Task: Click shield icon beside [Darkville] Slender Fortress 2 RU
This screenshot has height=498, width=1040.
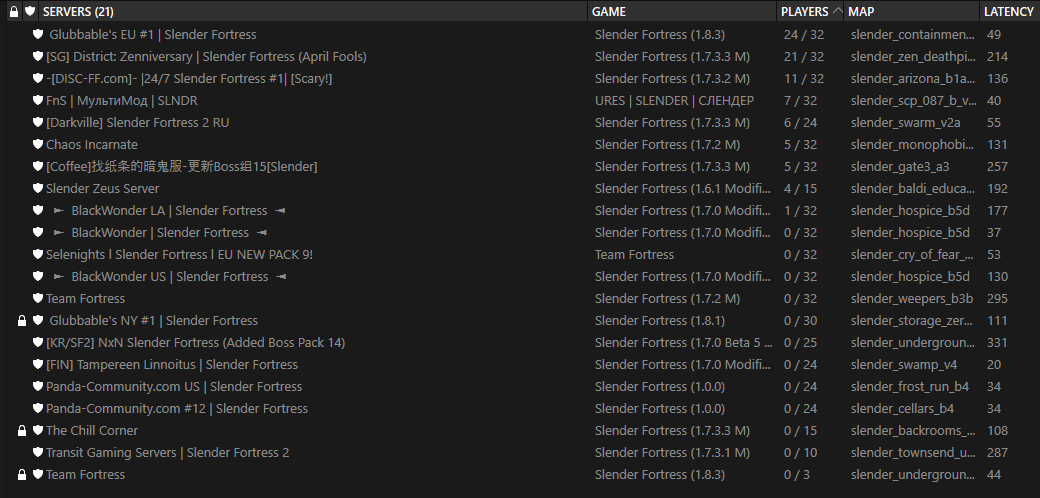Action: click(38, 123)
